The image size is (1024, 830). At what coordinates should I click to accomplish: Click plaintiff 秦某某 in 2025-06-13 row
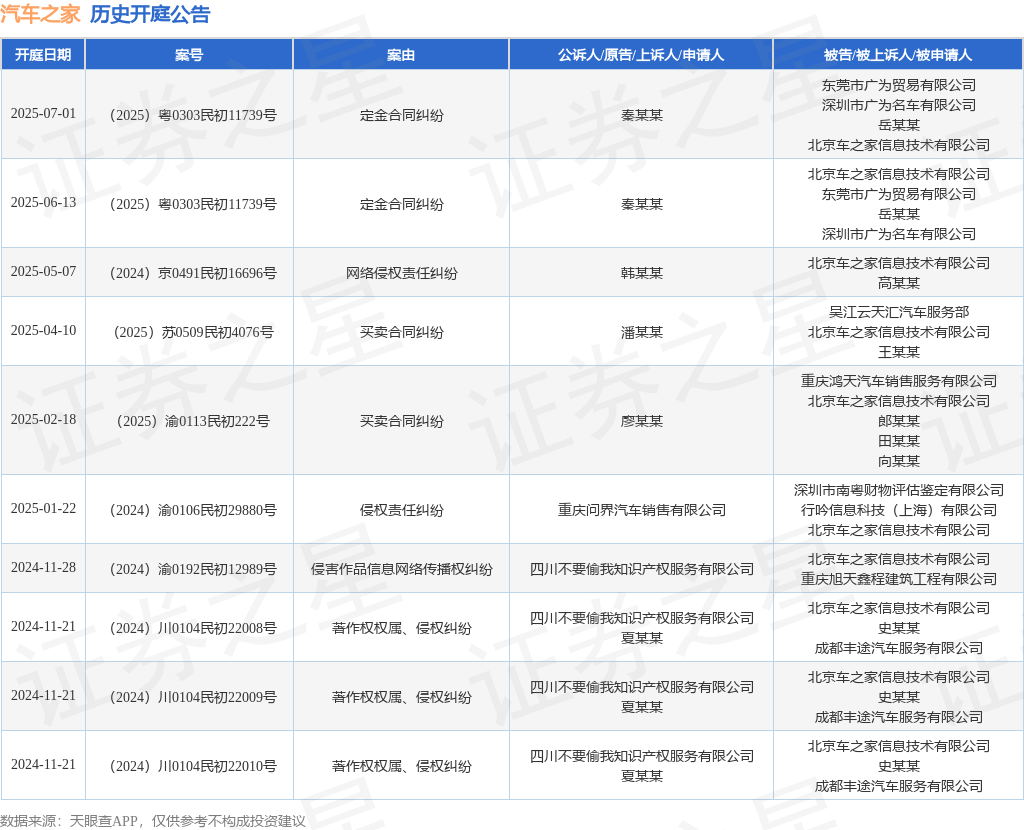[x=641, y=204]
